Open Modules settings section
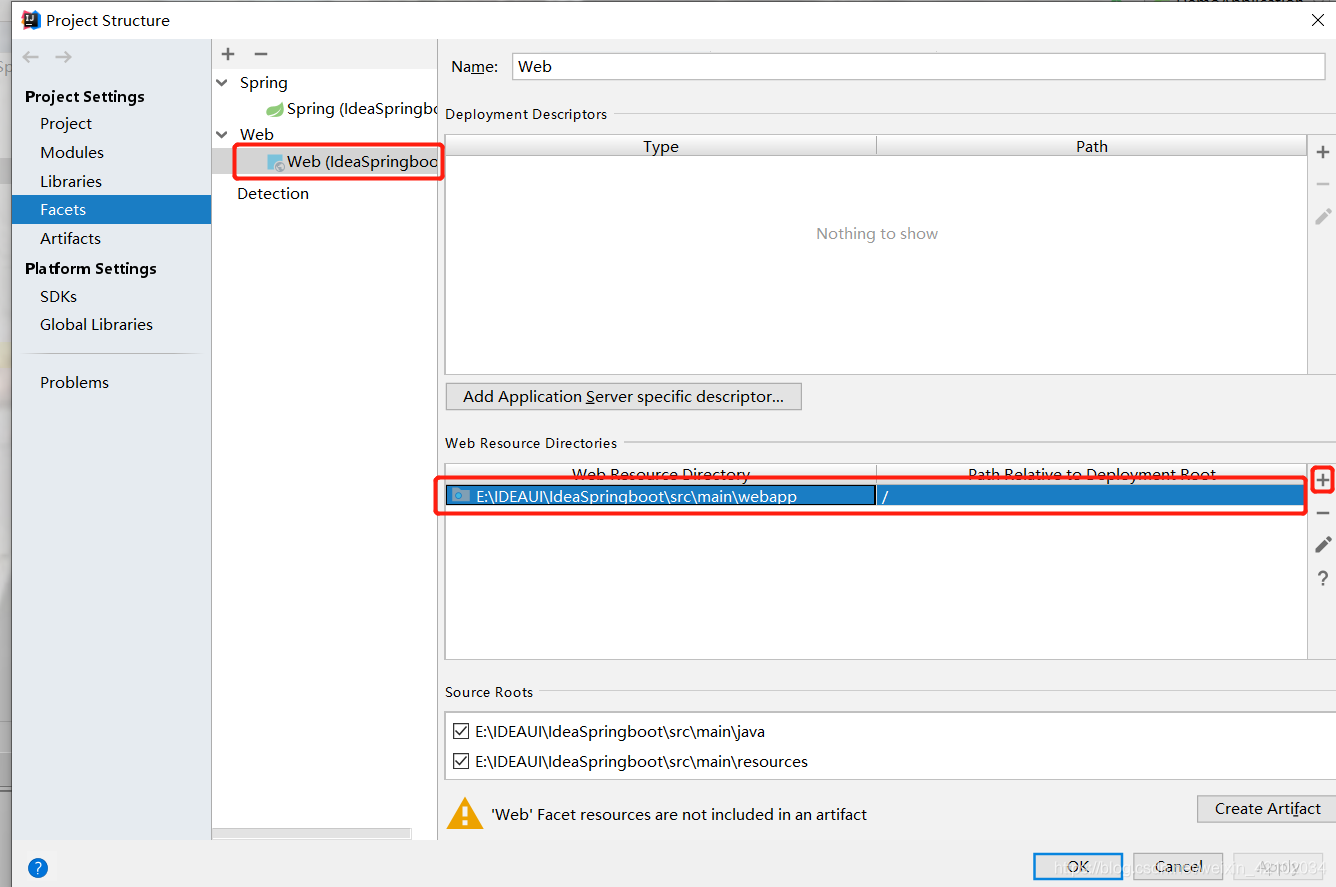Viewport: 1336px width, 887px height. [x=72, y=152]
